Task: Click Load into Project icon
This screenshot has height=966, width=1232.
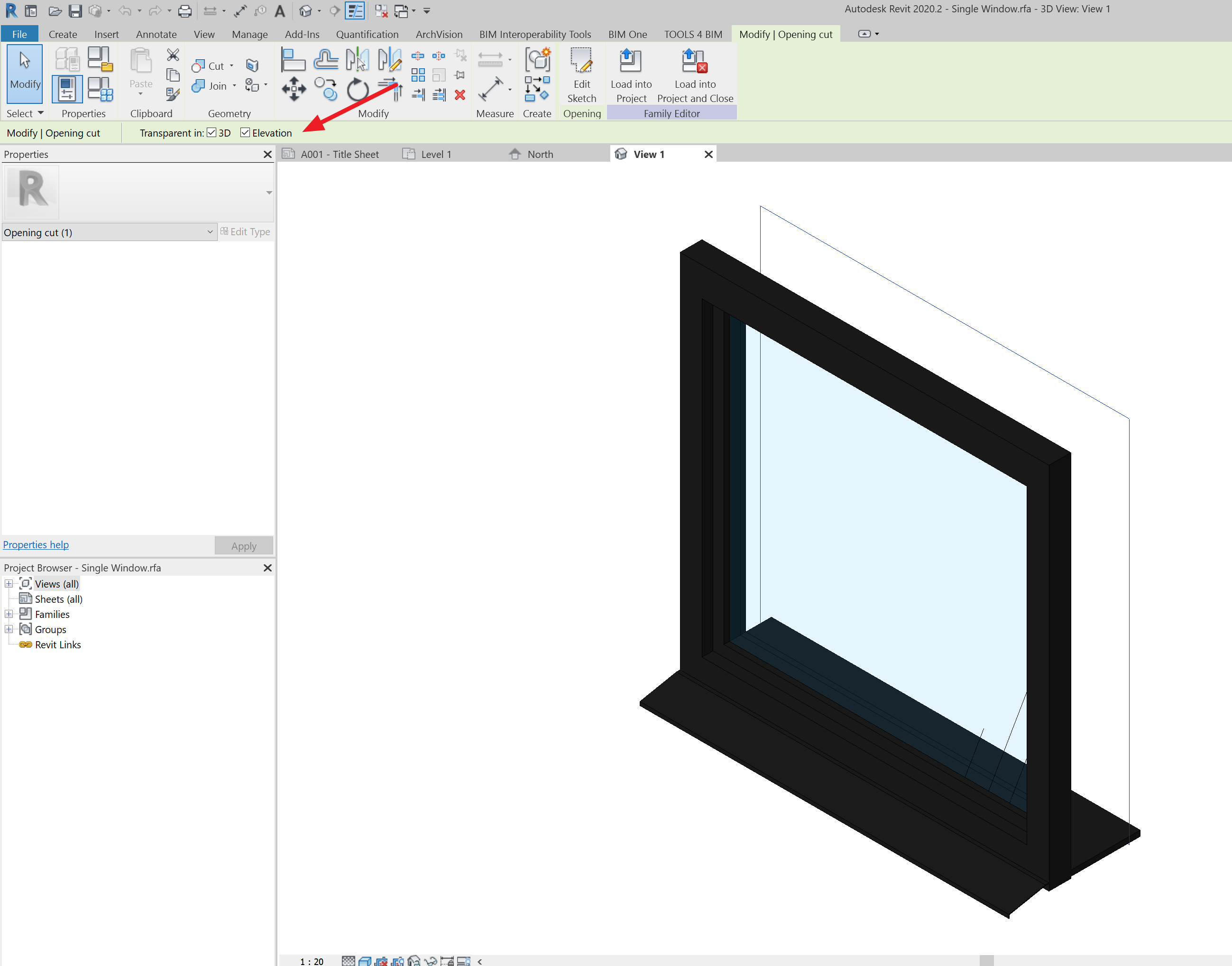Action: click(630, 76)
